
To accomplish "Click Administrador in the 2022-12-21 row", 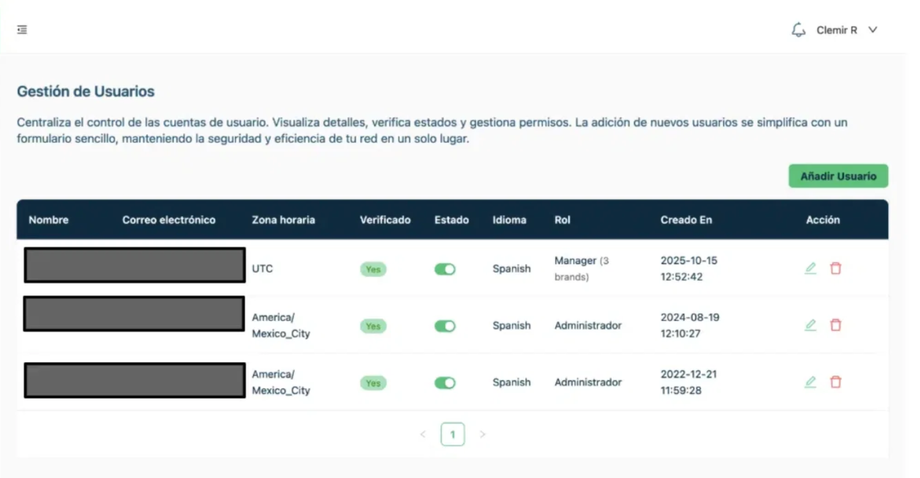I will [x=588, y=382].
